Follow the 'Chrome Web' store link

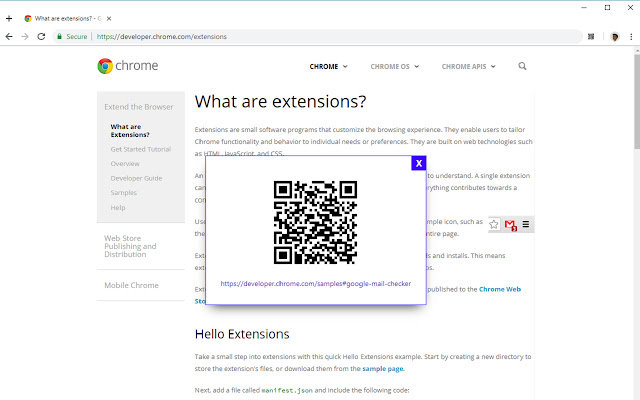pos(500,289)
